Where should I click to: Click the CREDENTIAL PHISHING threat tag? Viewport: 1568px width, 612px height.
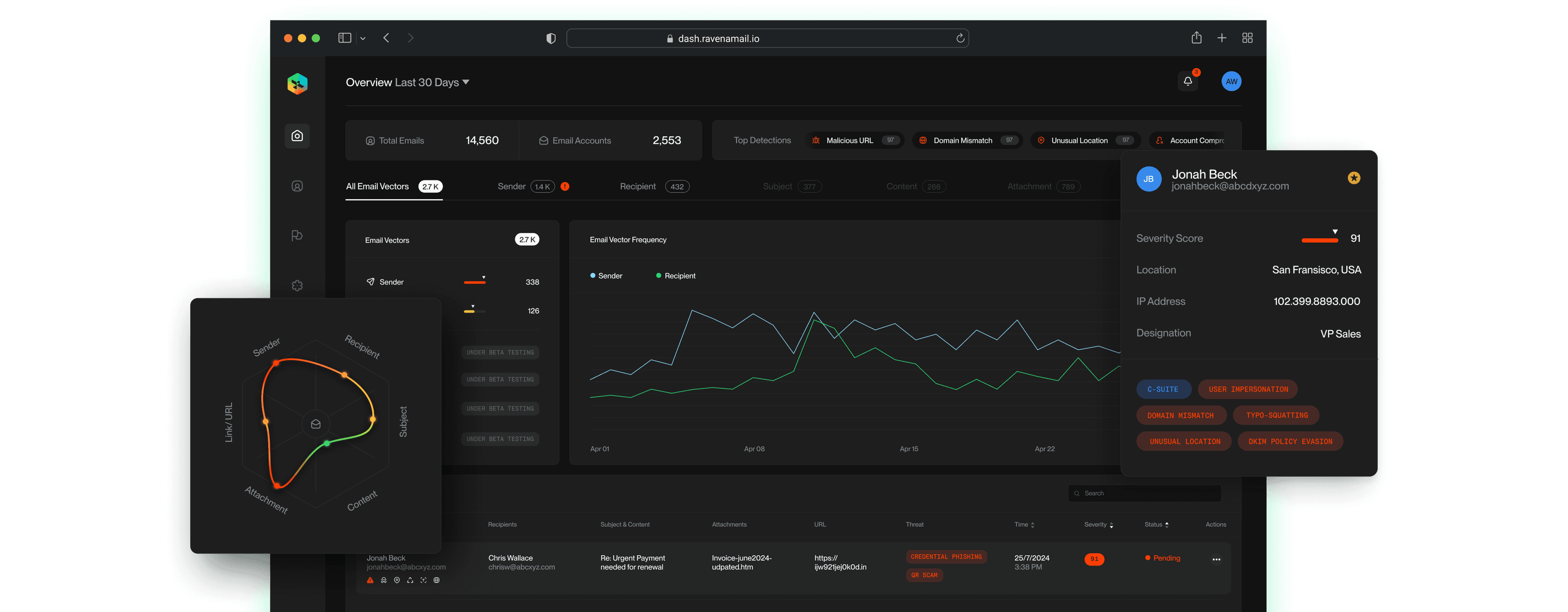coord(946,557)
